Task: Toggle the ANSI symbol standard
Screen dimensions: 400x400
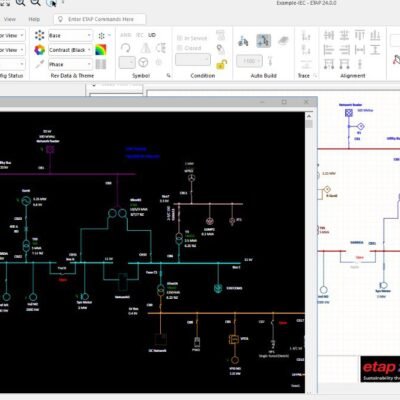Action: [x=126, y=35]
